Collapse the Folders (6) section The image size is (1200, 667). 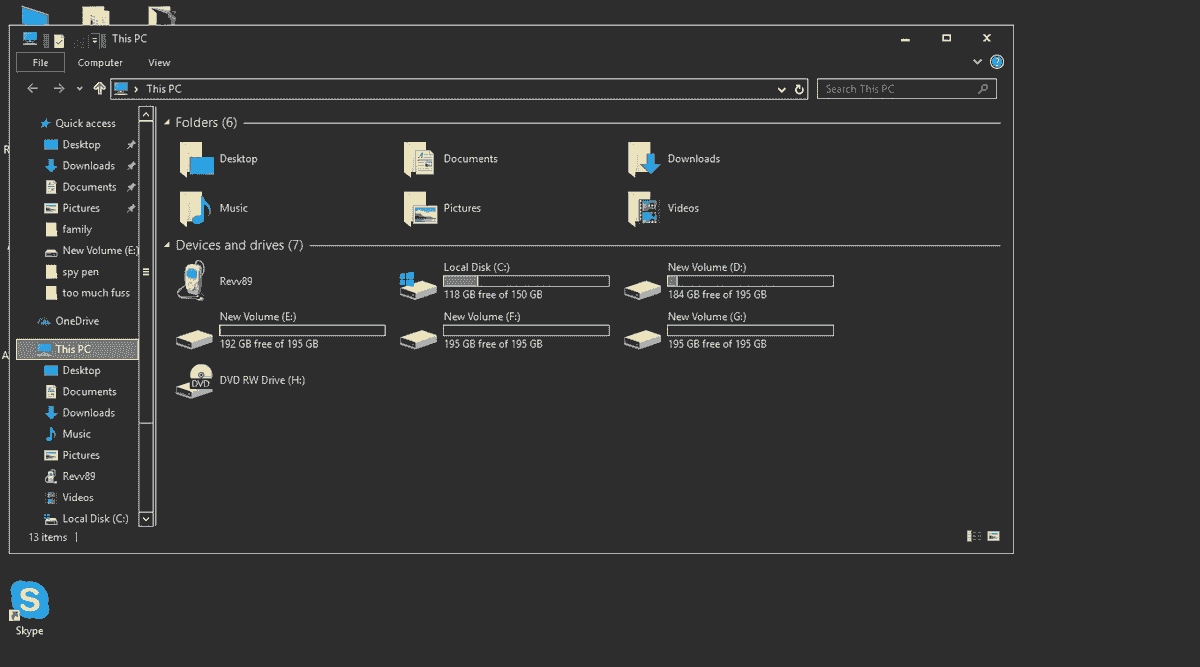[x=167, y=122]
